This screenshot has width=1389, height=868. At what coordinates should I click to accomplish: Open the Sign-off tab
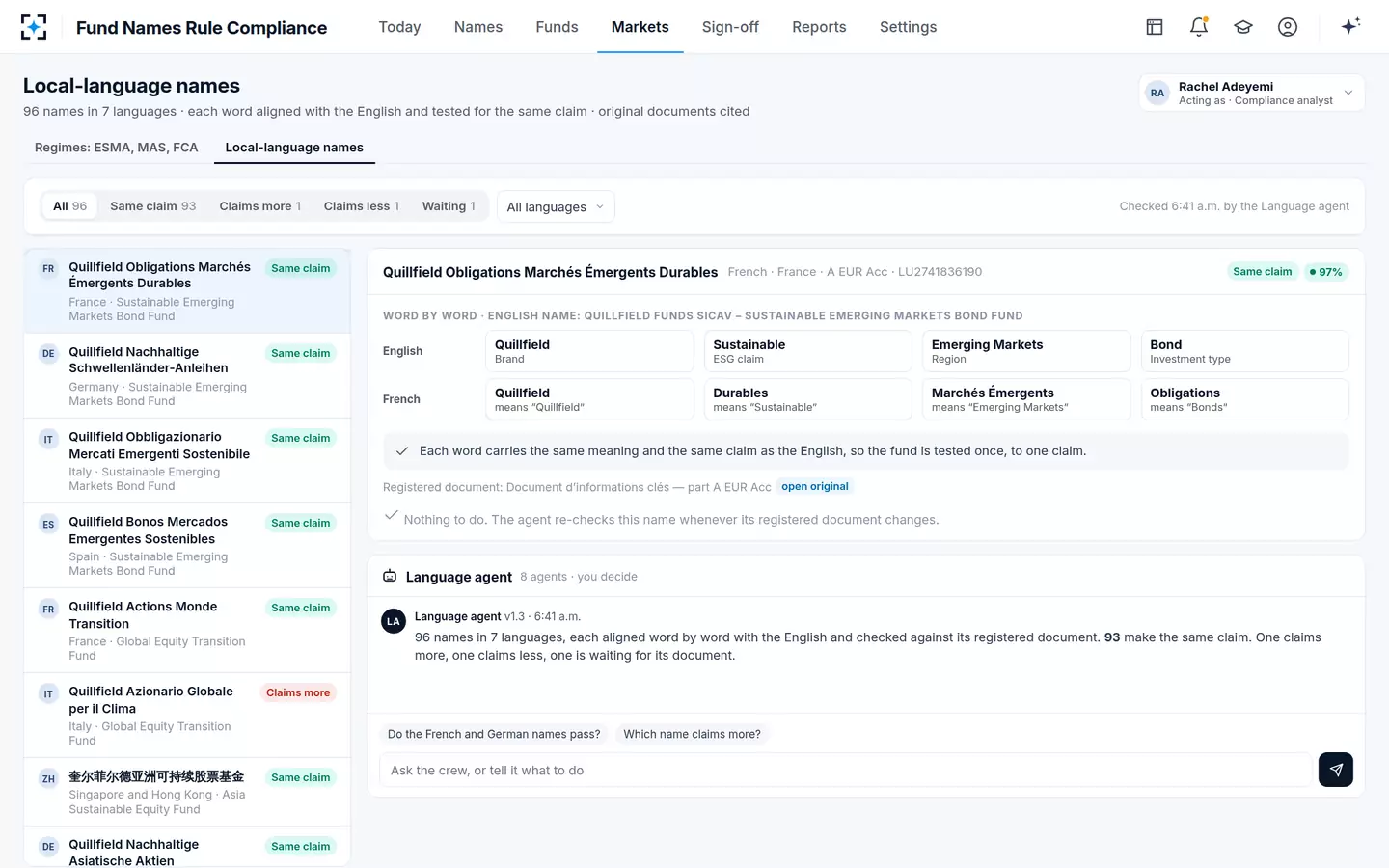pyautogui.click(x=730, y=27)
